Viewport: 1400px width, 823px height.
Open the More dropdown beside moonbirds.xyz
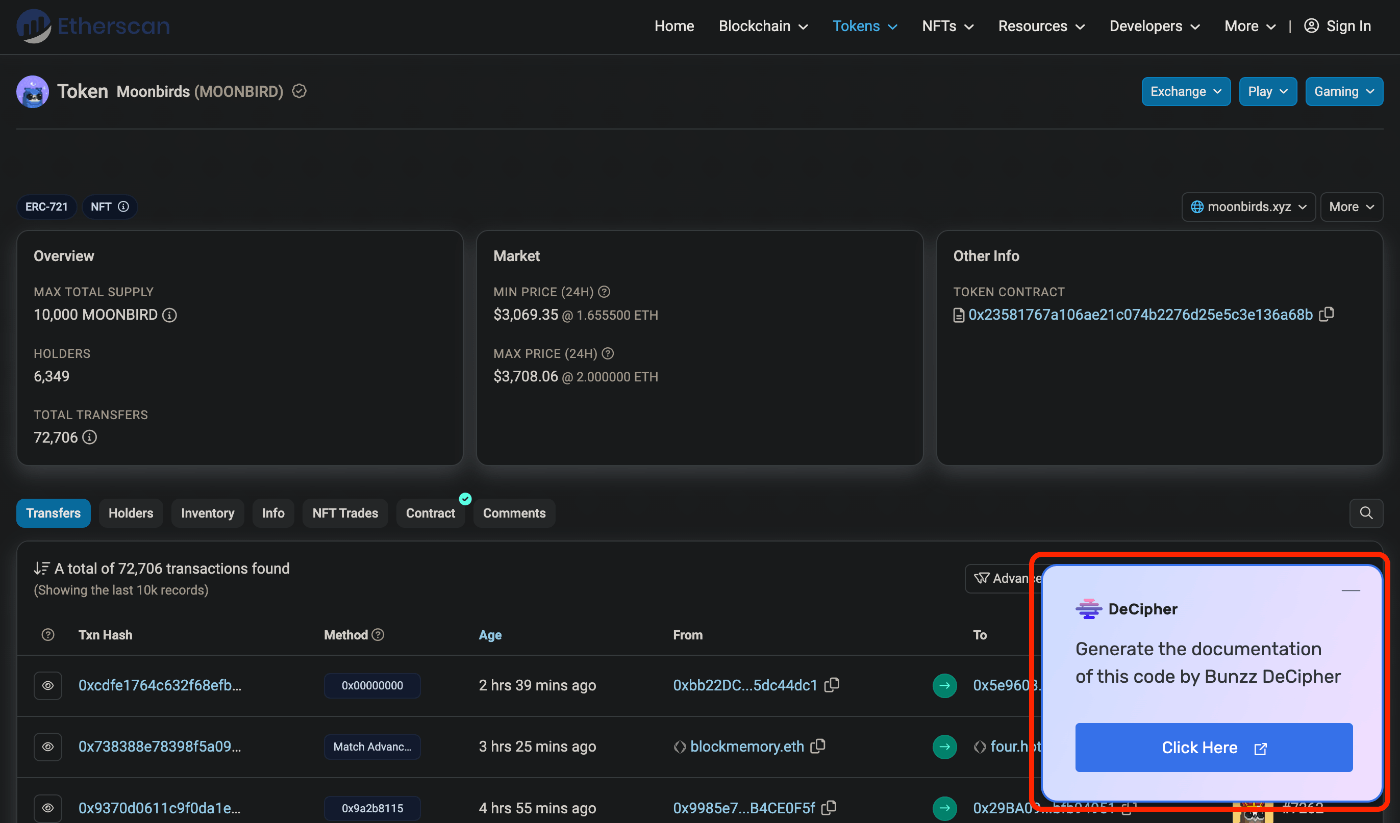pyautogui.click(x=1352, y=207)
